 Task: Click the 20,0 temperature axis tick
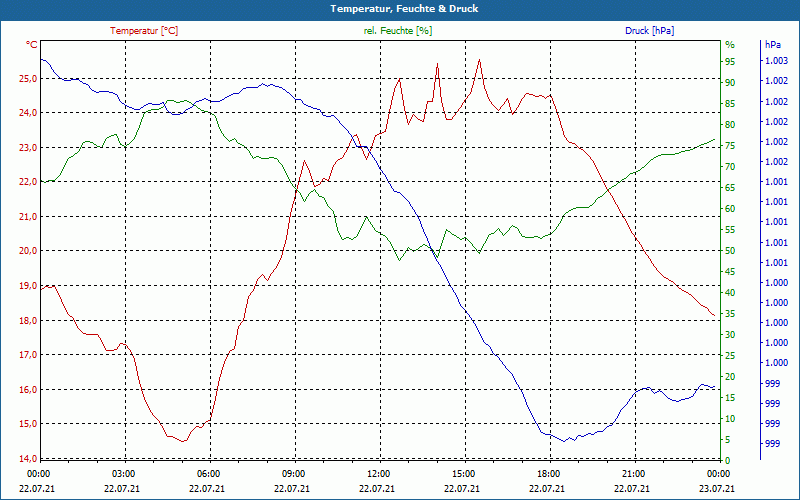pyautogui.click(x=28, y=251)
